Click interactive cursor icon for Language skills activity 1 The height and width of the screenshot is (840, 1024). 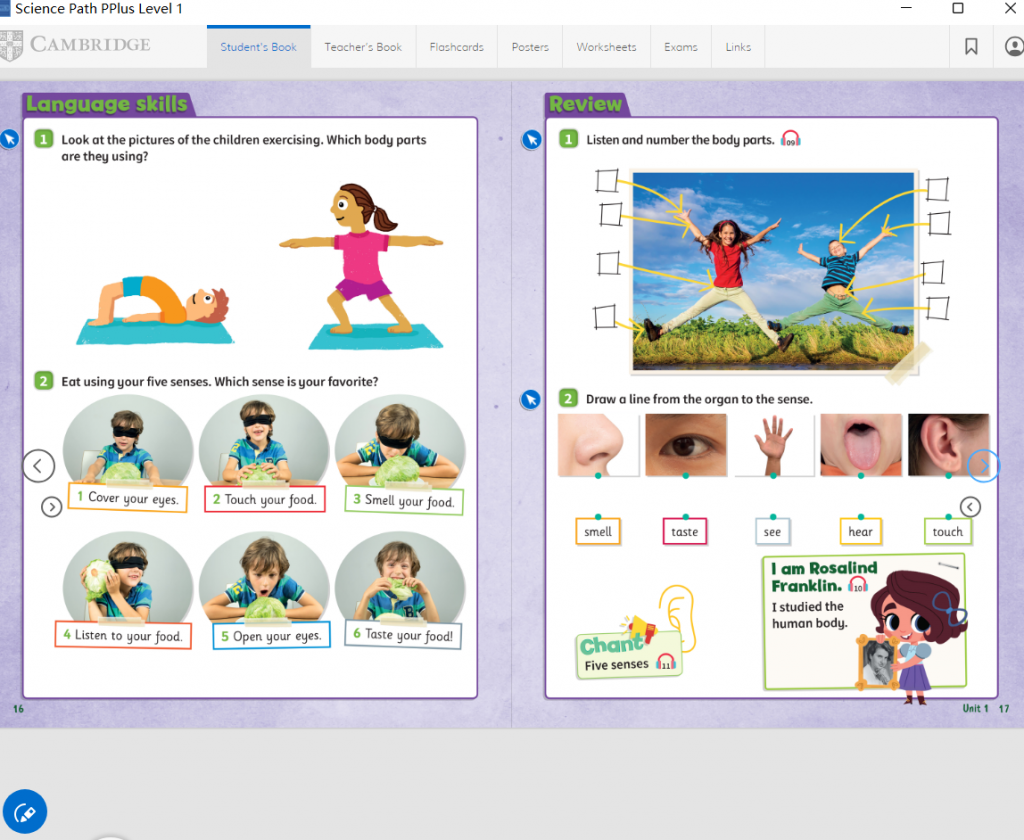(10, 139)
